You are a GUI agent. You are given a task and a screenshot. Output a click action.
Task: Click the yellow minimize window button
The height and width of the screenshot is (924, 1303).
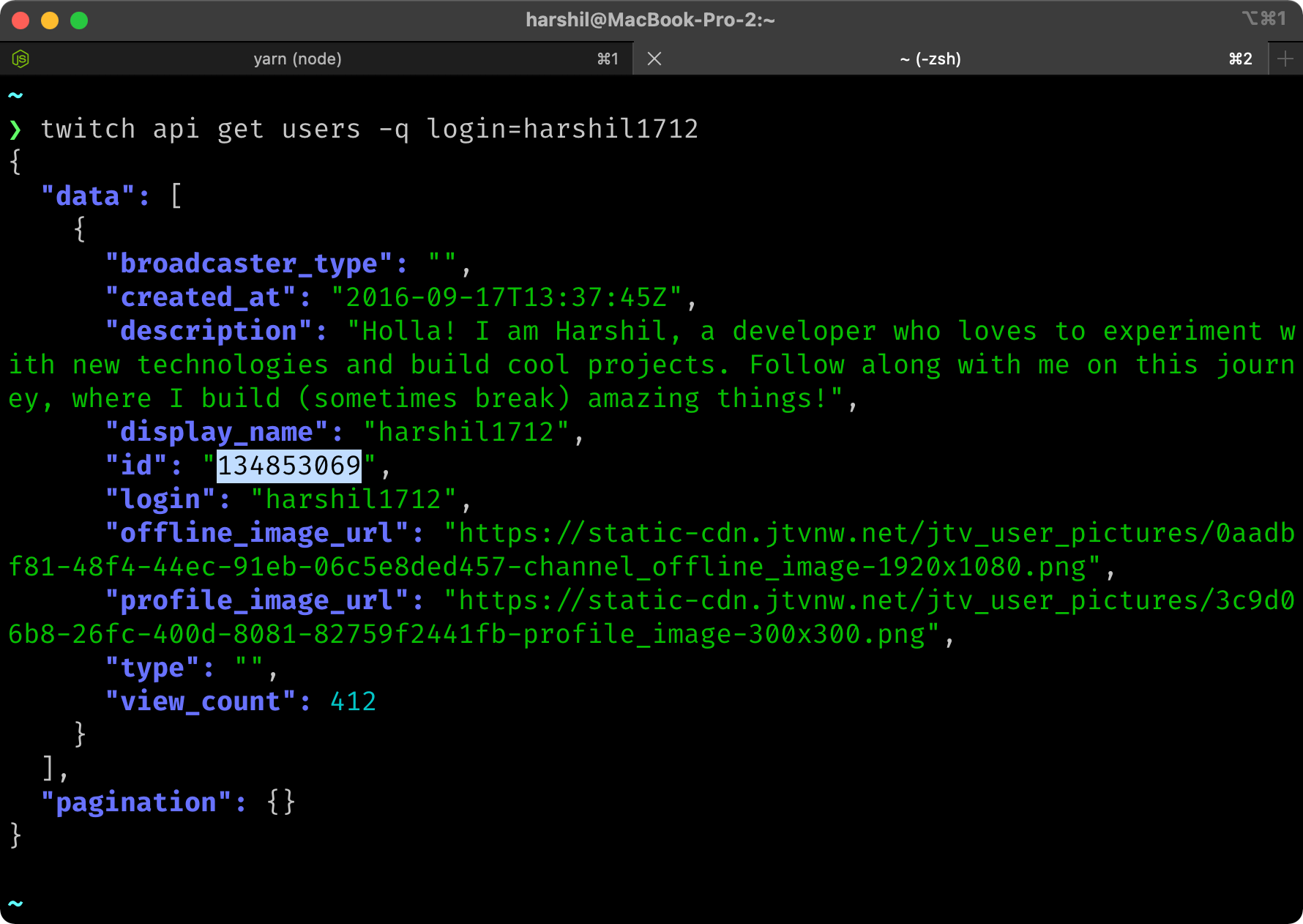[50, 21]
